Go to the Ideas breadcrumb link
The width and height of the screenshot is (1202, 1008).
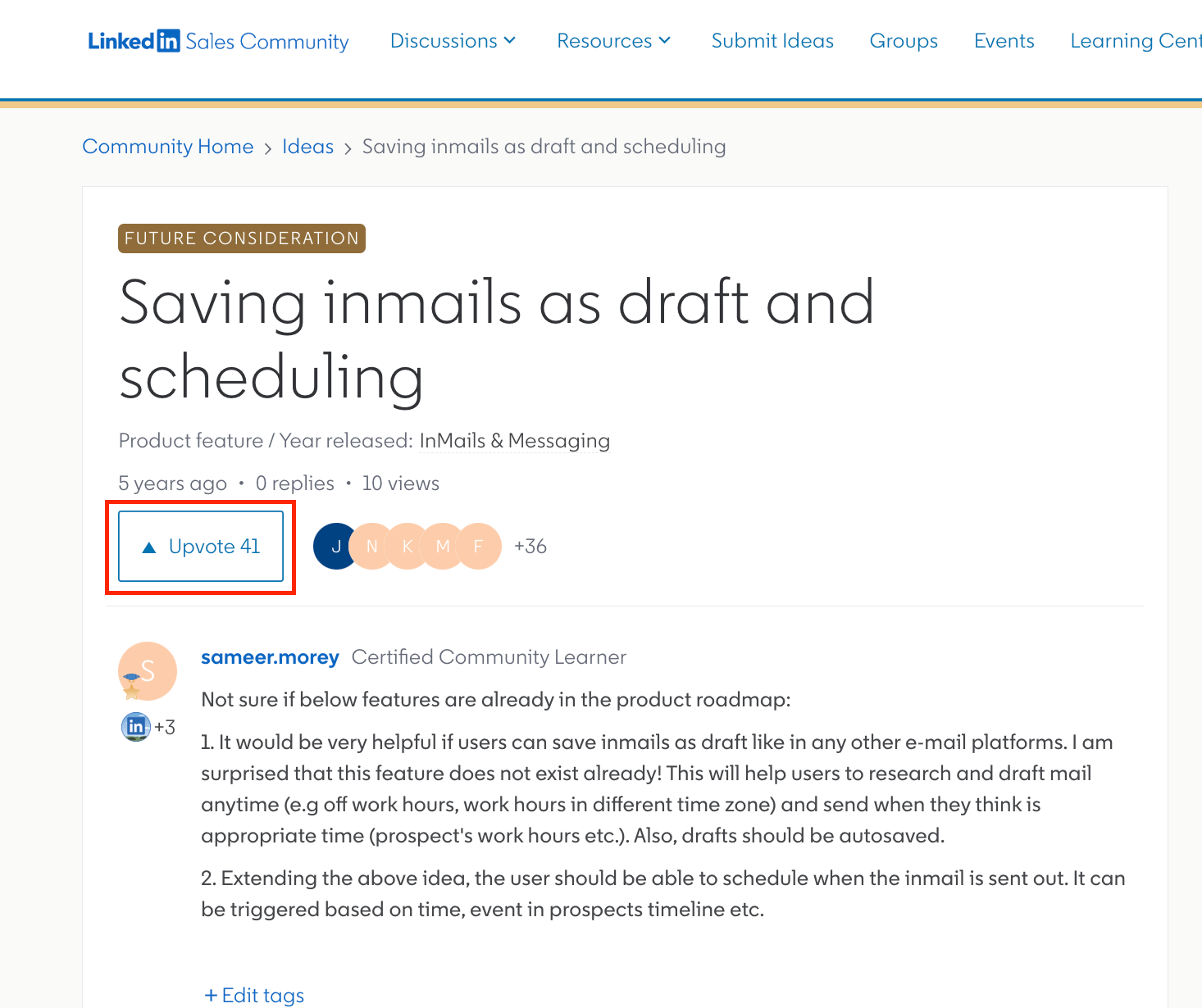tap(307, 147)
